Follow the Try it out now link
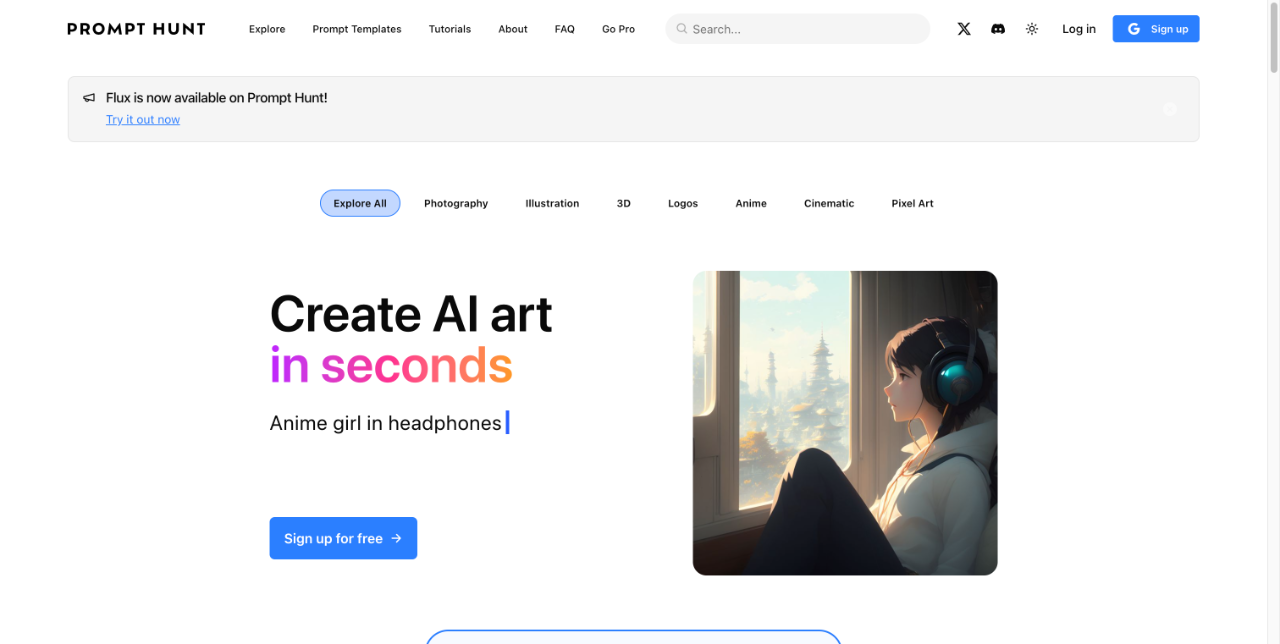 click(x=143, y=120)
